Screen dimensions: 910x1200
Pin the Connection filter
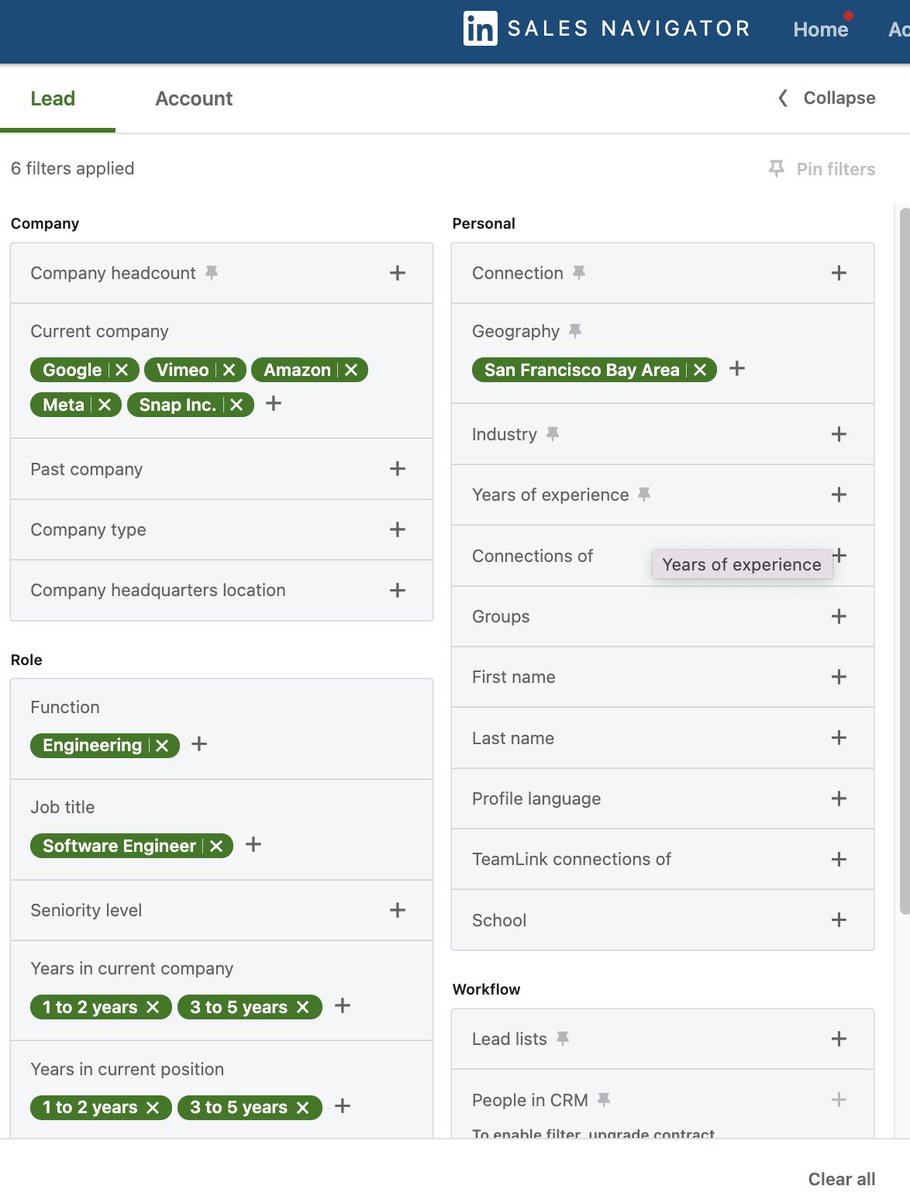(579, 273)
